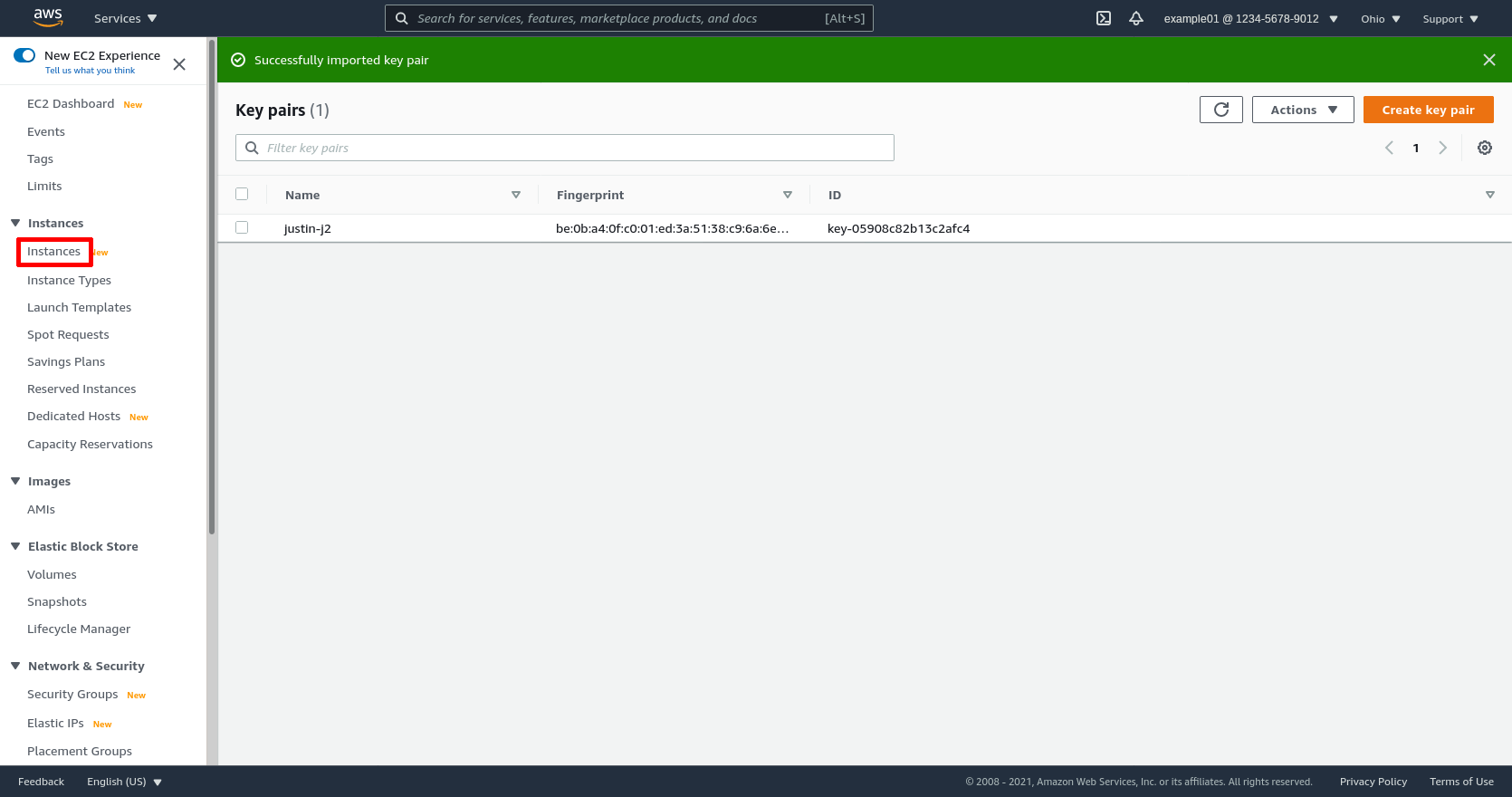The image size is (1512, 797).
Task: Select key pair name justin-j2
Action: [x=307, y=228]
